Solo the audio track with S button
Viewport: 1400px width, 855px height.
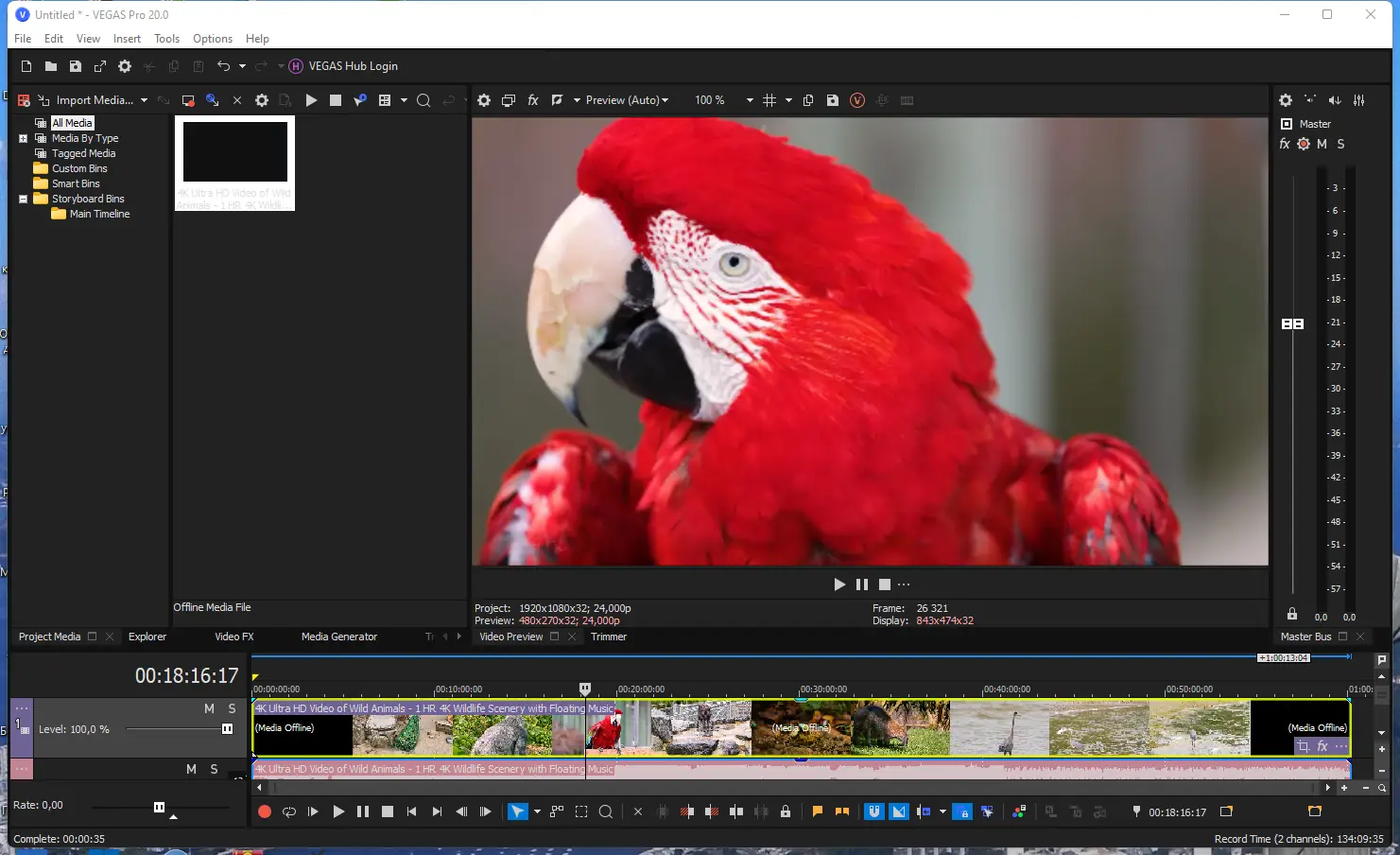214,769
